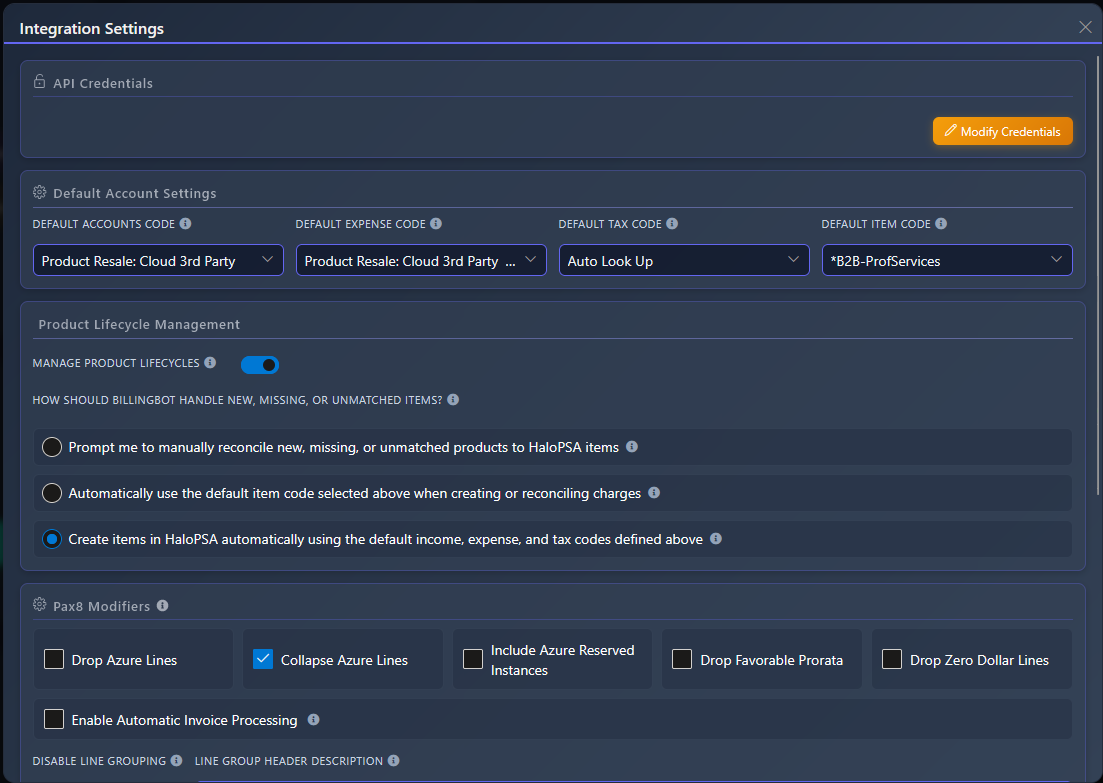Check the Drop Favorable Prorata checkbox

pos(682,660)
